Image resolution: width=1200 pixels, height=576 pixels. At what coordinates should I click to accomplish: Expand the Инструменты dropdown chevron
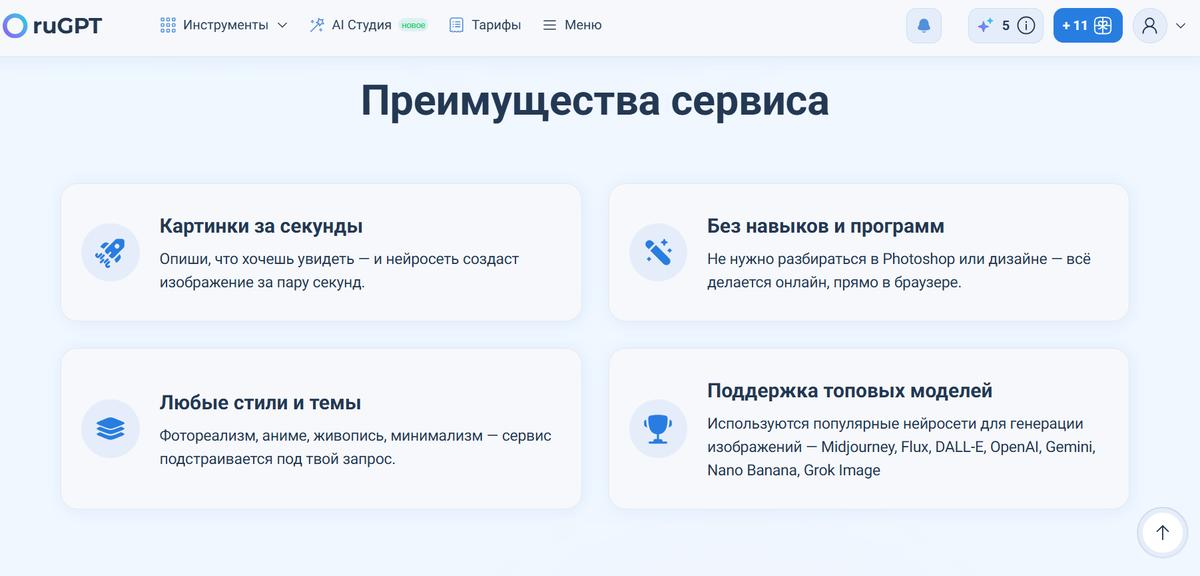(282, 26)
